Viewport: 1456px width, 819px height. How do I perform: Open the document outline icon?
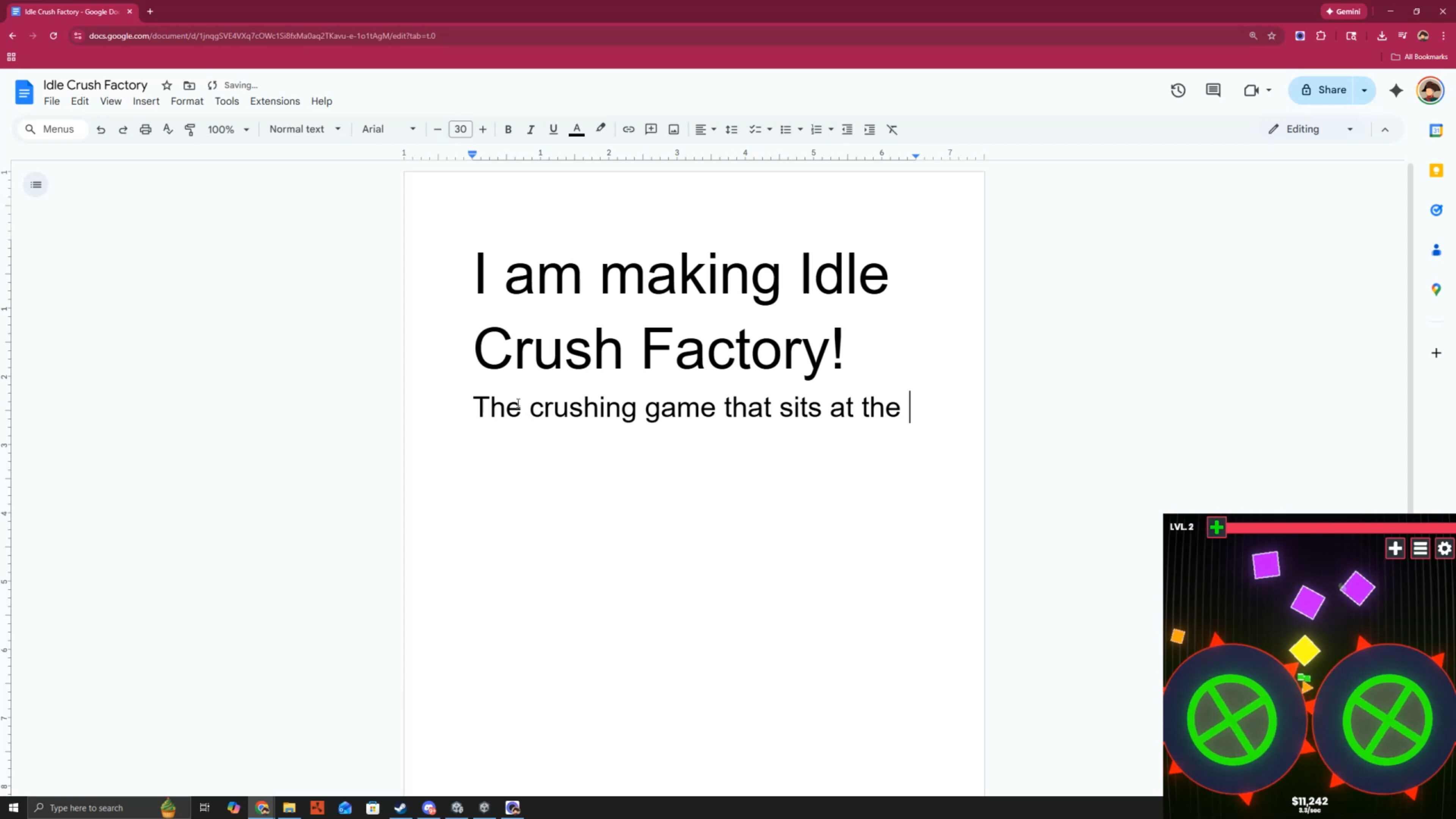tap(36, 184)
